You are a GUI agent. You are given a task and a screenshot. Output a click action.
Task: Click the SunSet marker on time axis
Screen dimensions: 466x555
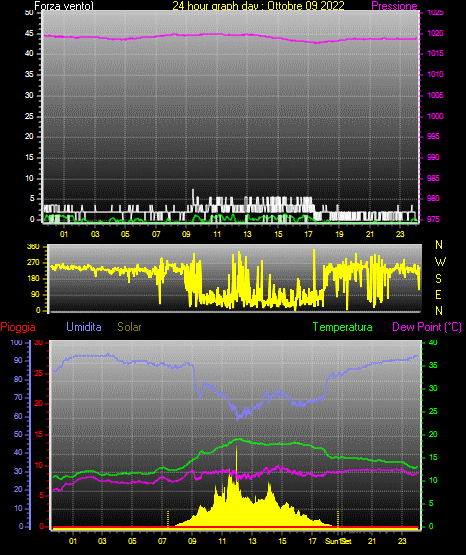[x=338, y=541]
